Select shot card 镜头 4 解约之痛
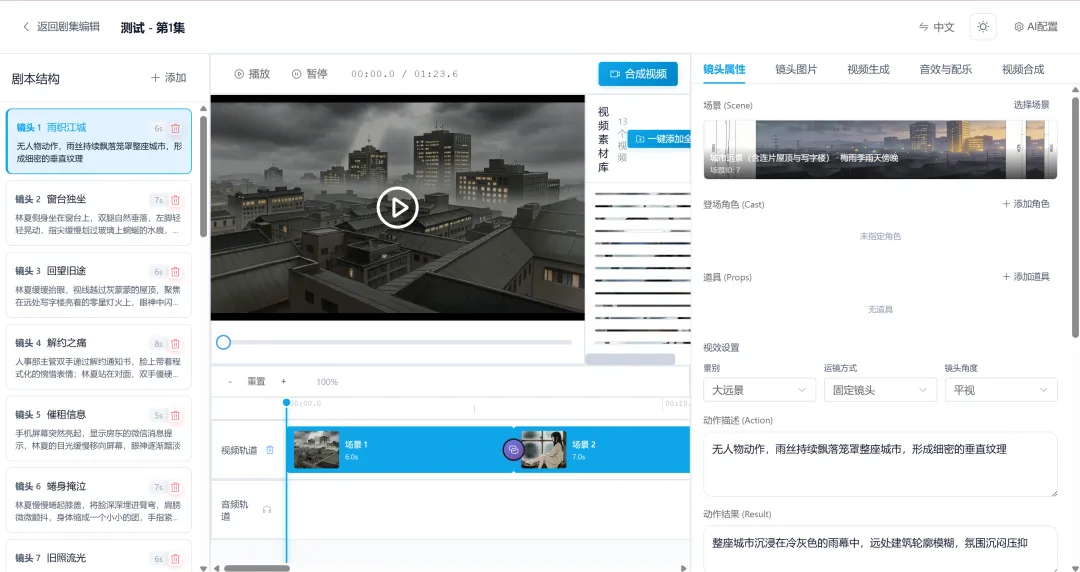Screen dimensions: 1080x572 (98, 356)
